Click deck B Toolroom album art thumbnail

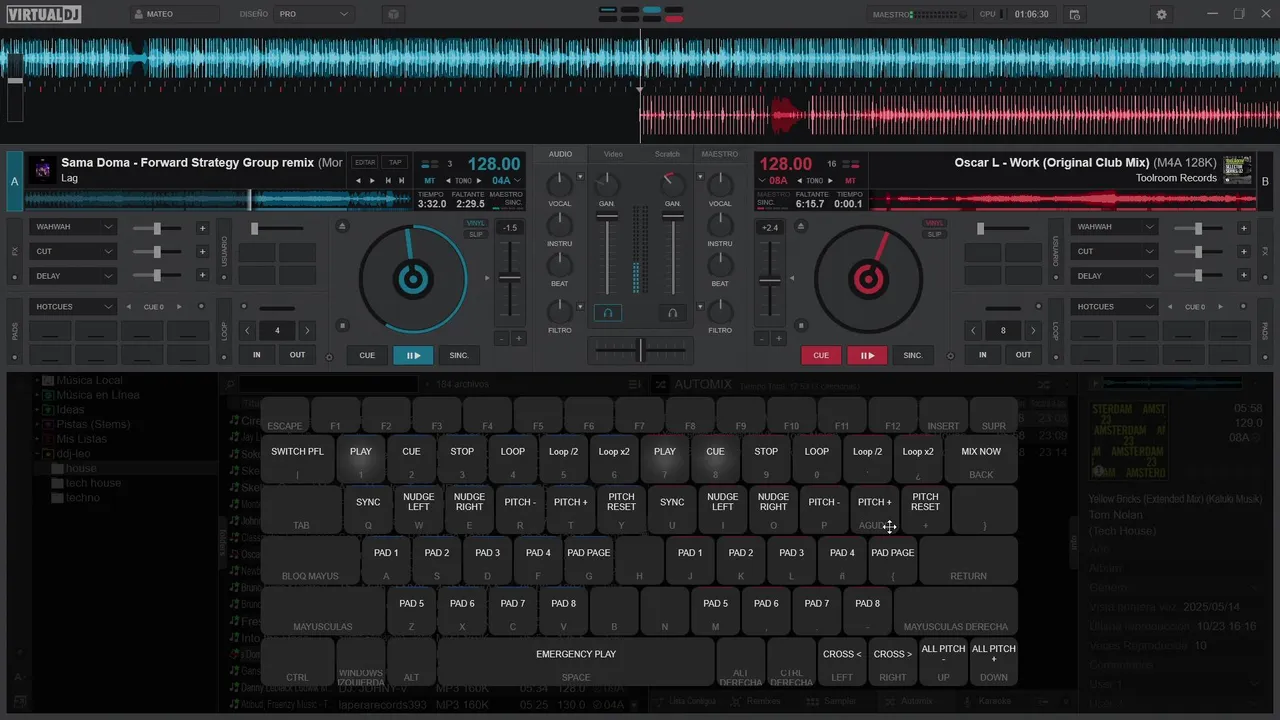click(x=1236, y=169)
